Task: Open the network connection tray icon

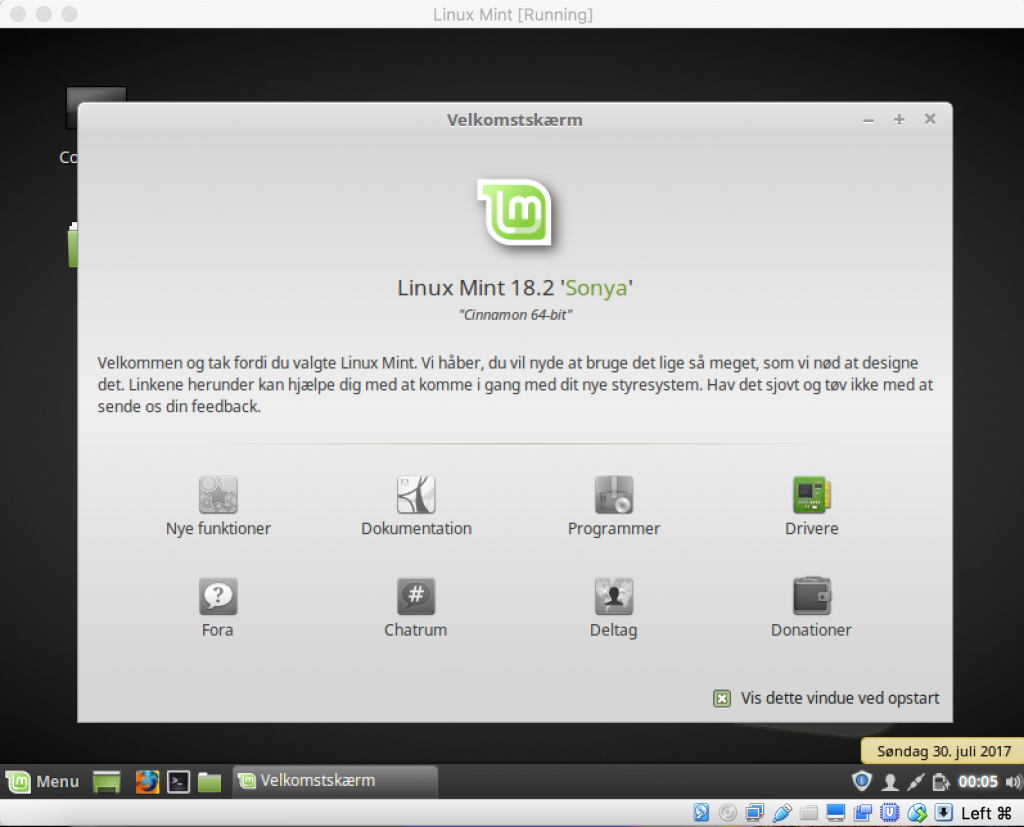Action: click(915, 781)
